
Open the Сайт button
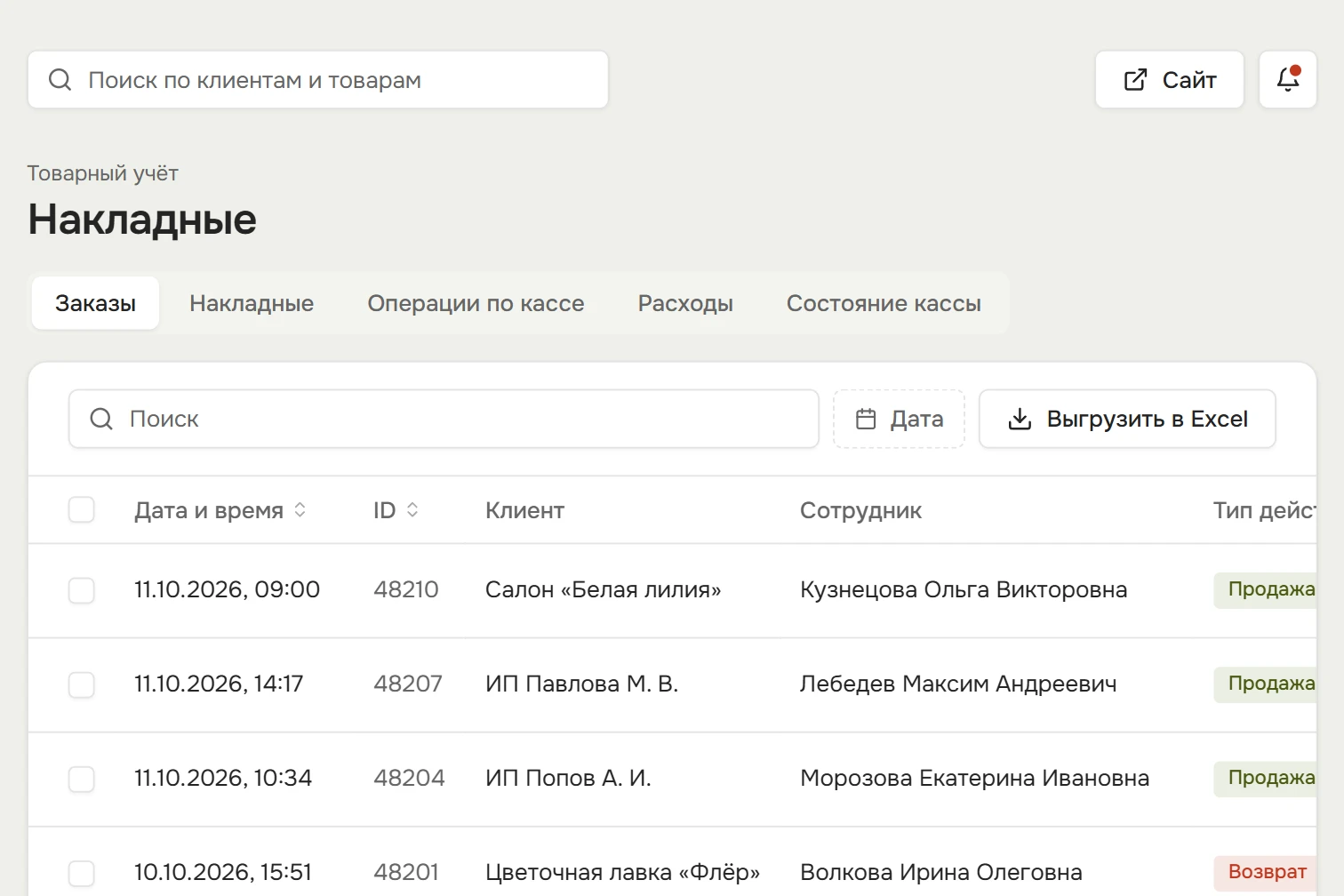coord(1169,80)
